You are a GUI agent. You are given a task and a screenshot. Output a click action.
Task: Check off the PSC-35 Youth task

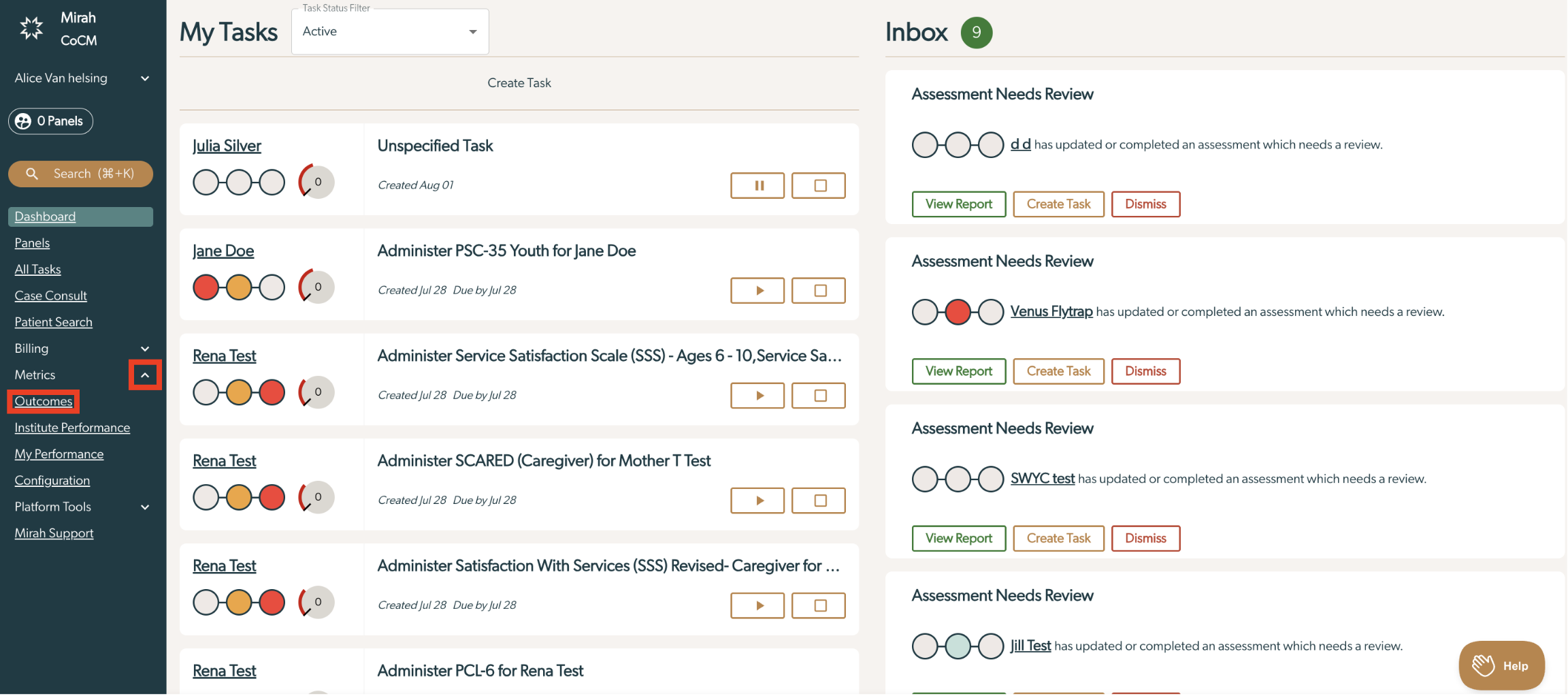click(819, 290)
